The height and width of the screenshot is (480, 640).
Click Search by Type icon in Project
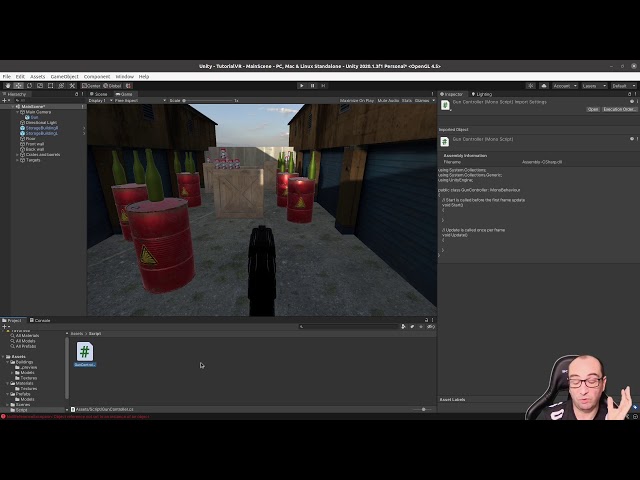403,327
